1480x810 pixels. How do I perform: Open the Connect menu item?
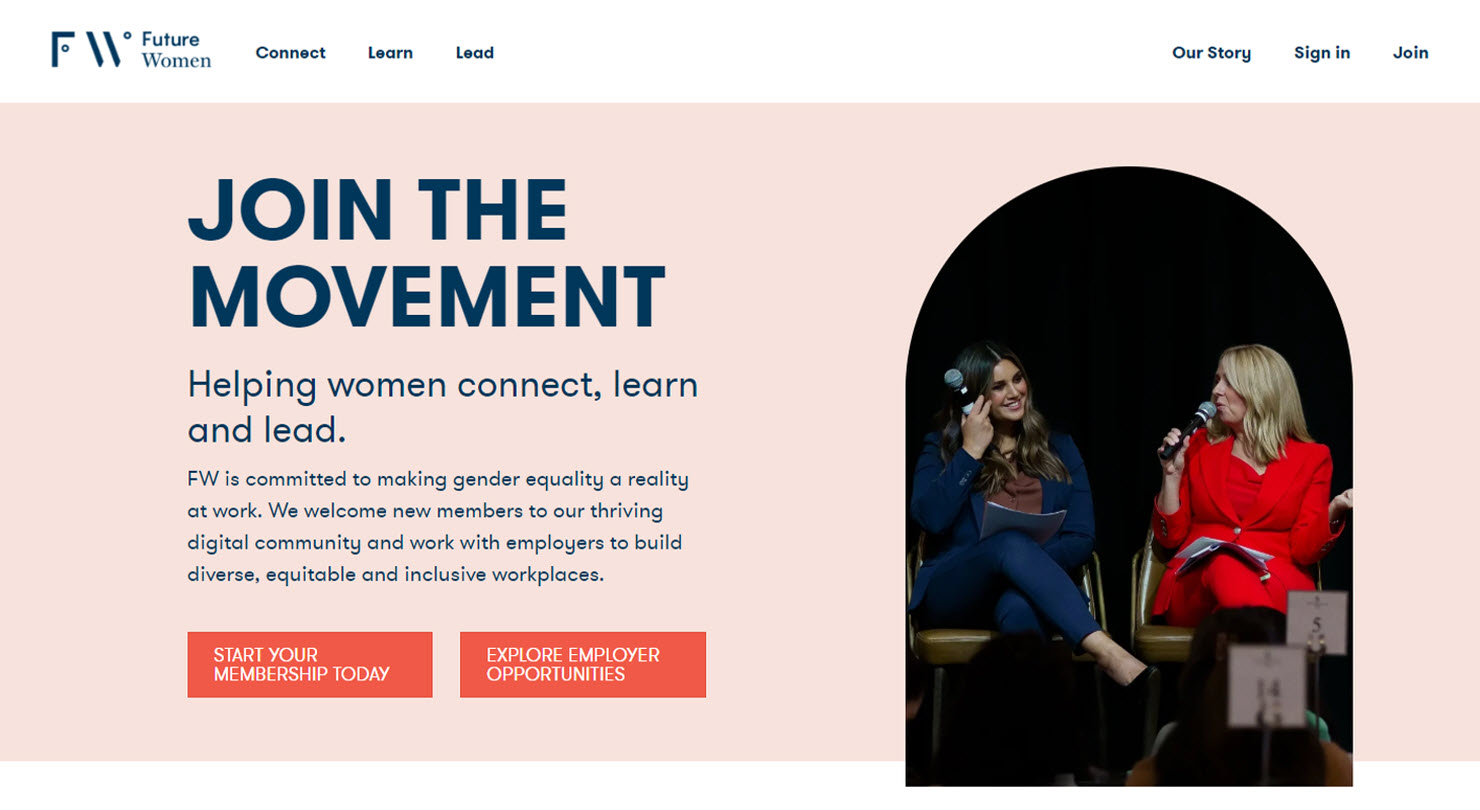[290, 53]
